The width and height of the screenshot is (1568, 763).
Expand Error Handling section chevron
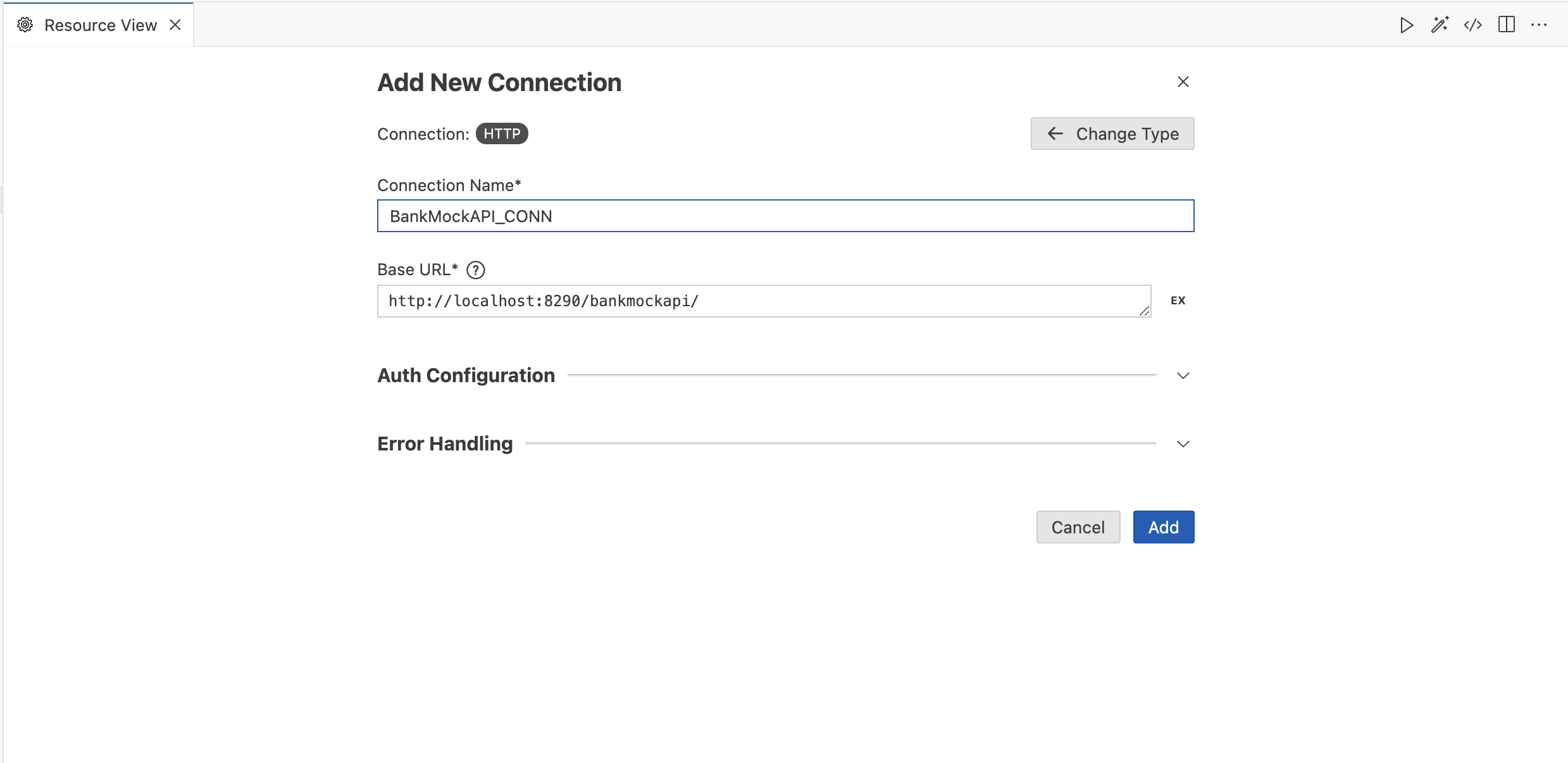click(x=1183, y=444)
